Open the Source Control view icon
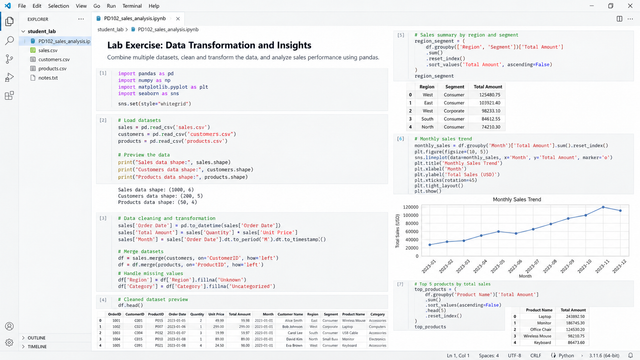Image resolution: width=640 pixels, height=360 pixels. tap(9, 59)
